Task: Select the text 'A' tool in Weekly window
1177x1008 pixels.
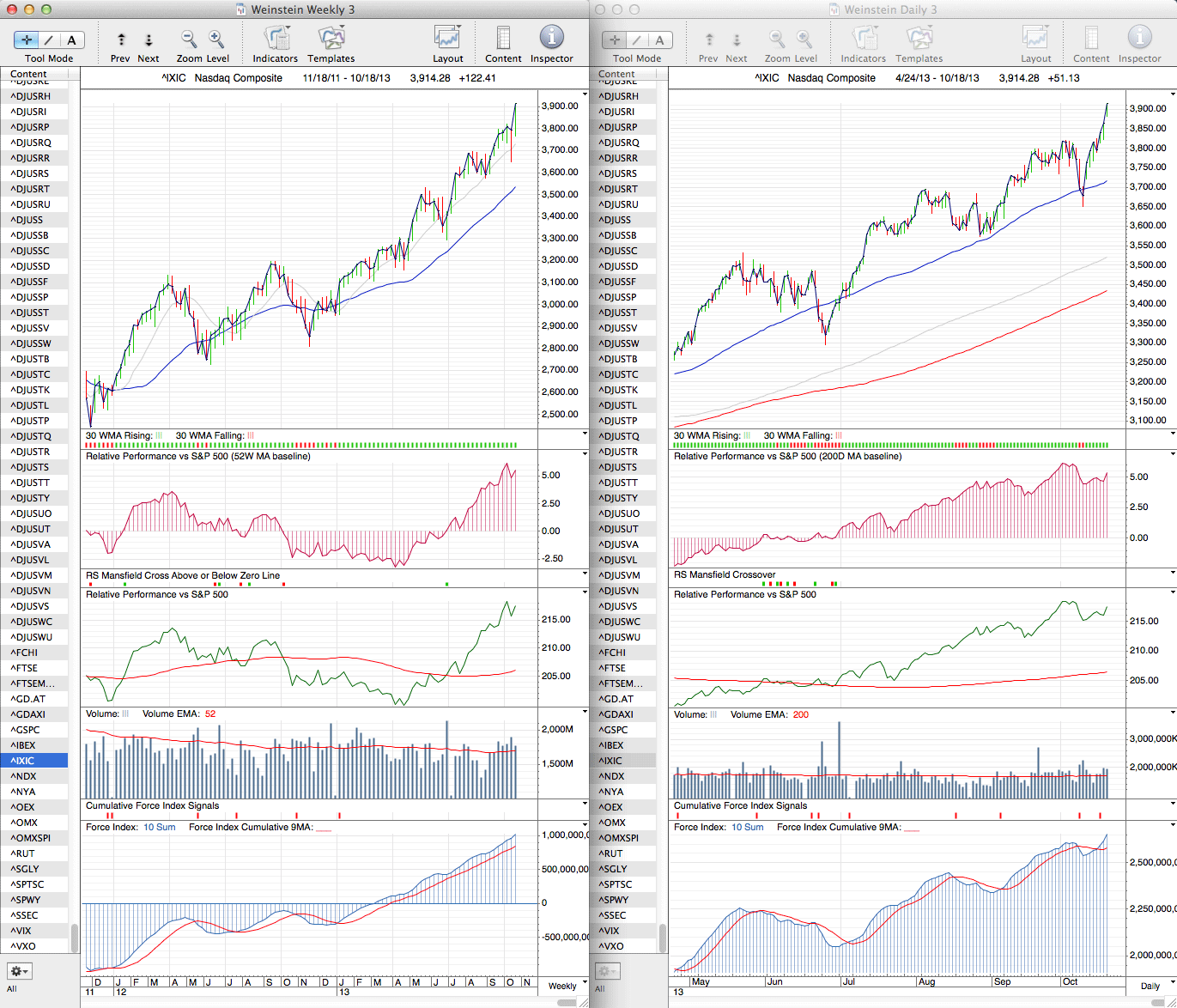Action: [71, 40]
